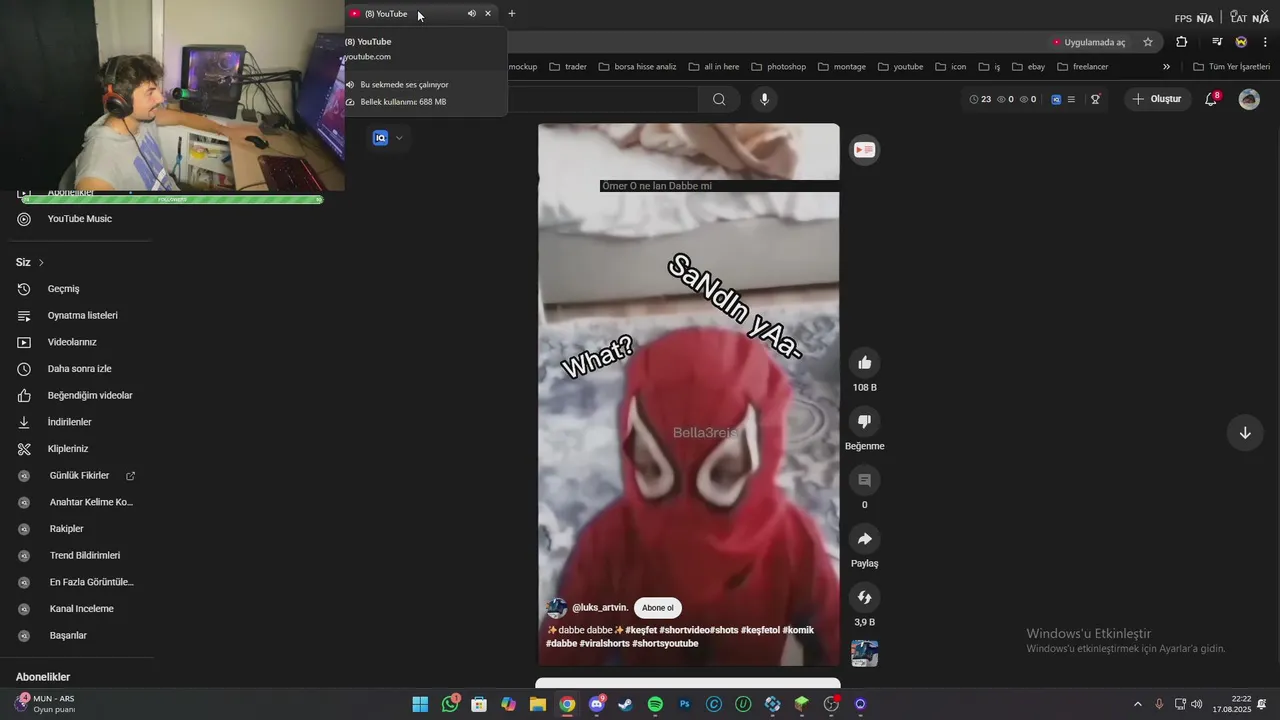Open the sound thumbnail below Remix
1280x720 pixels.
point(865,654)
